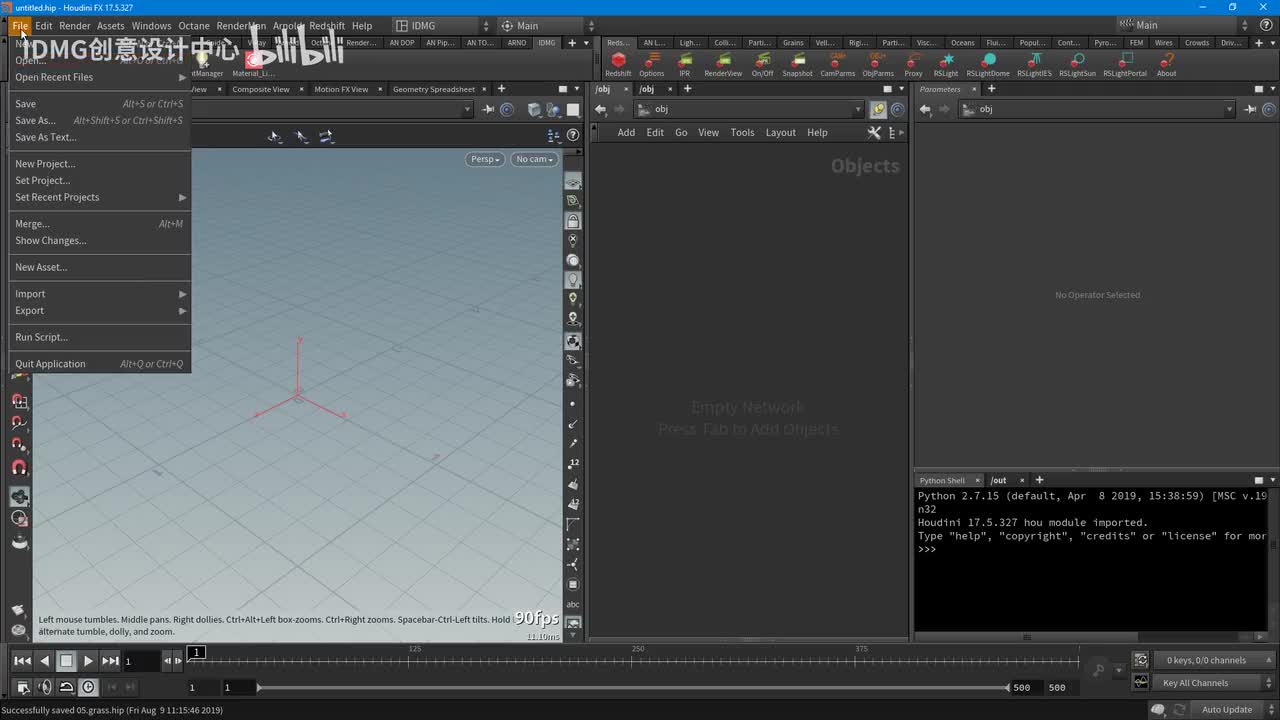Switch to the Geometry Spreadsheet tab

coord(433,89)
